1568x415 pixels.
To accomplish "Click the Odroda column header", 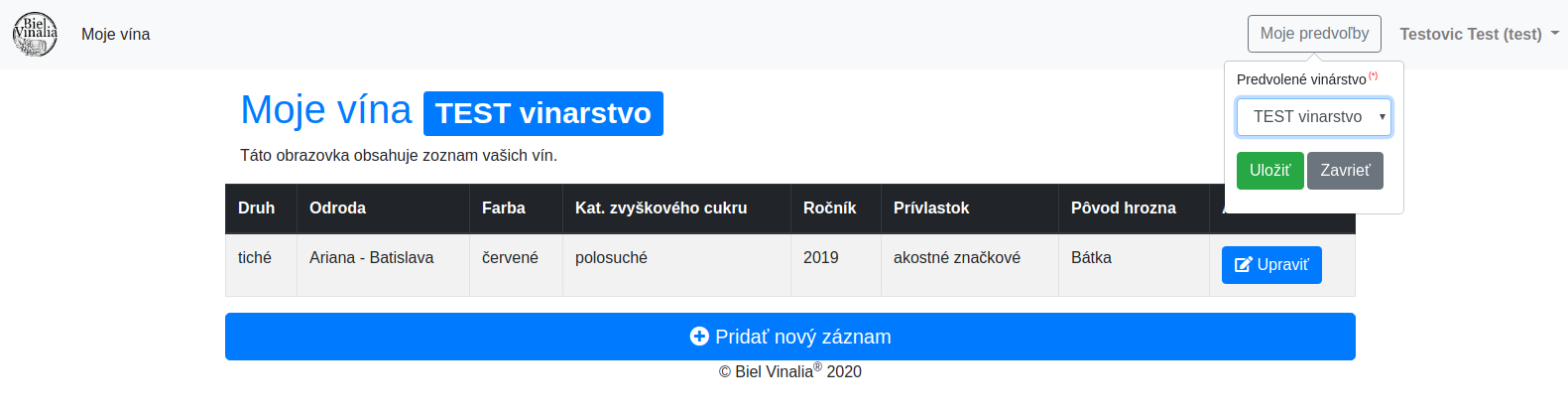I will [337, 207].
